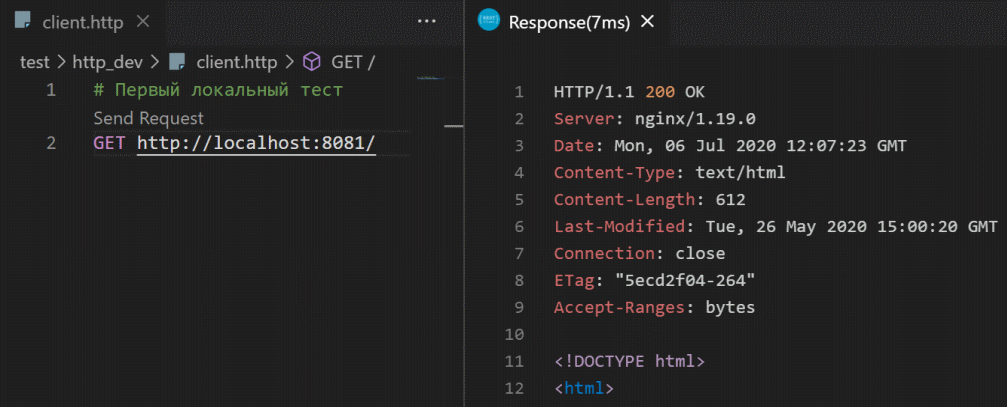This screenshot has width=1008, height=408.
Task: Close the client.http editor tab
Action: [x=142, y=21]
